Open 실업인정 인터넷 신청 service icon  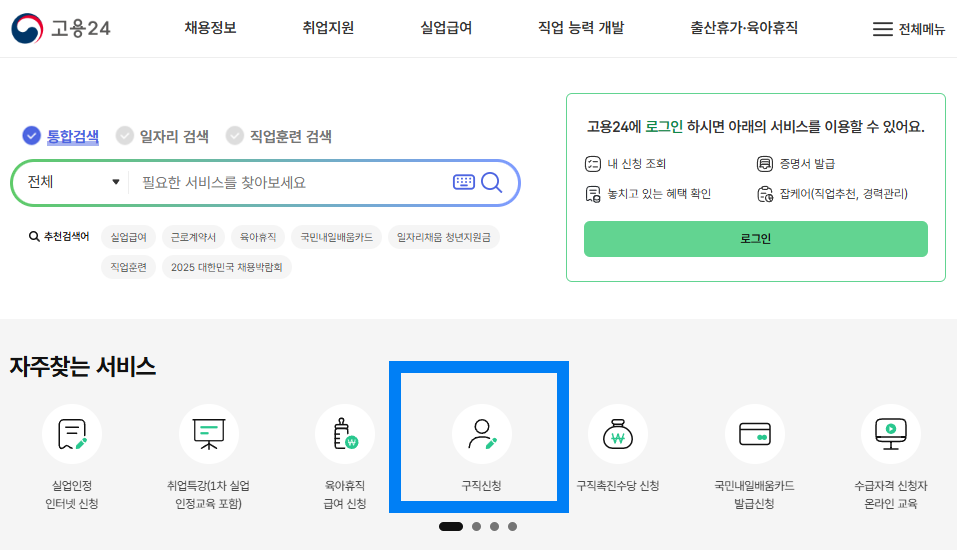72,434
